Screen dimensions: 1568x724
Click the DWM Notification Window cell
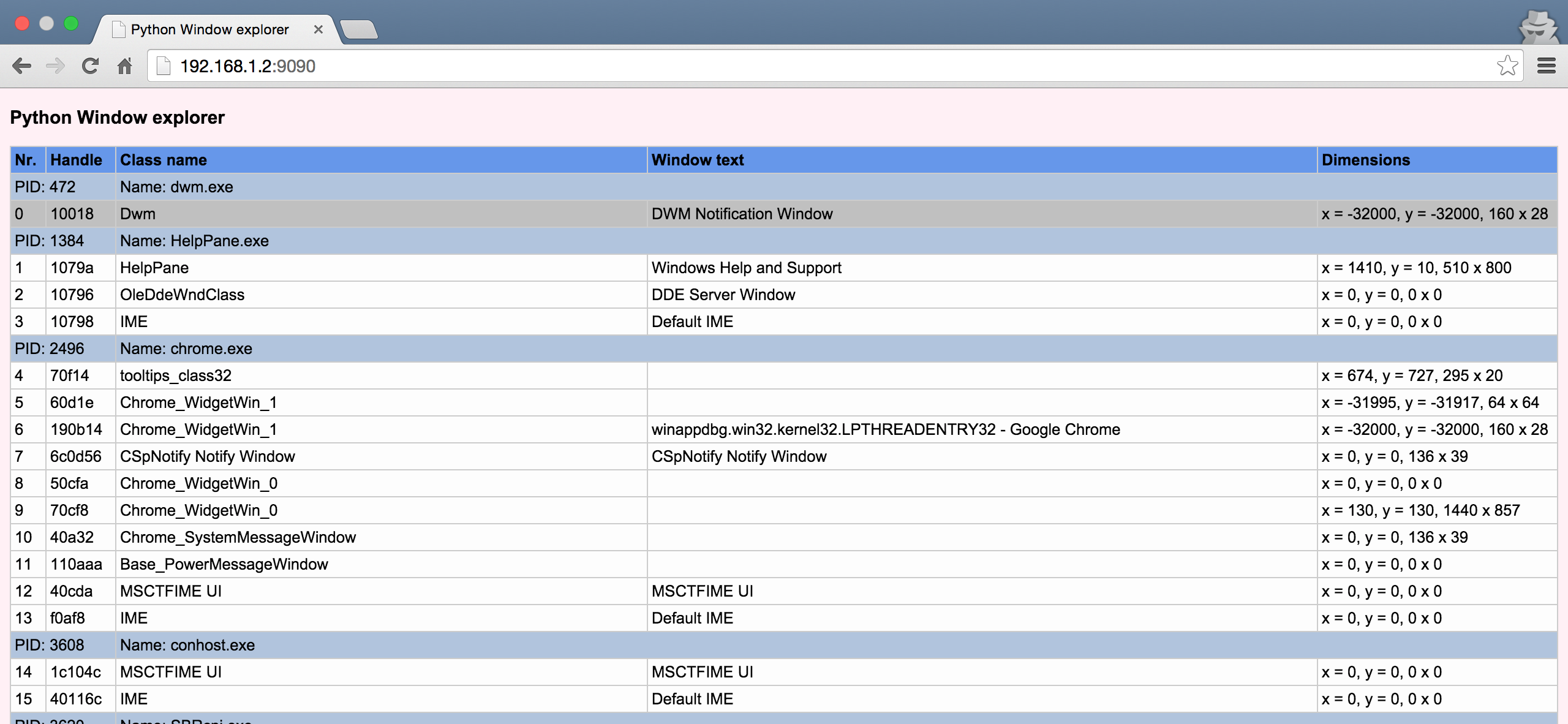click(742, 214)
